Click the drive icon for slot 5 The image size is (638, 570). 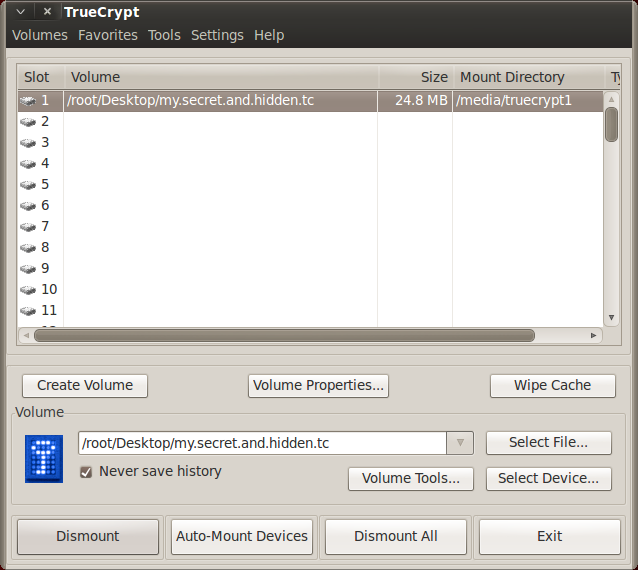(x=28, y=185)
